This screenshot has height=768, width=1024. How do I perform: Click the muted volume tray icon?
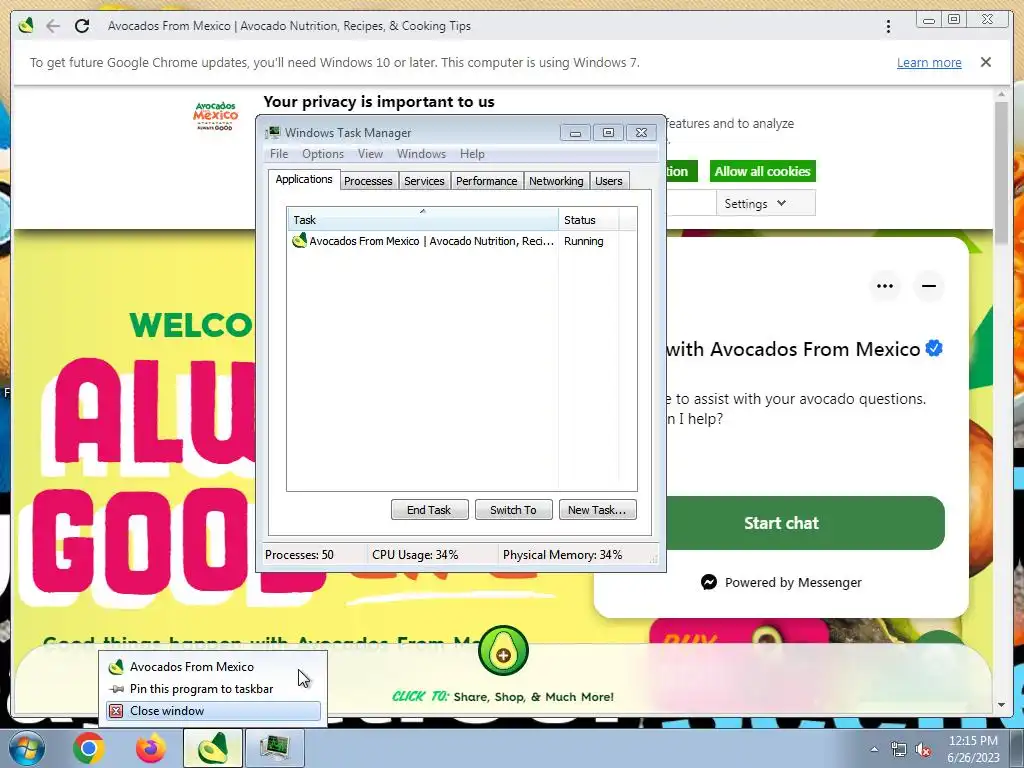(923, 750)
